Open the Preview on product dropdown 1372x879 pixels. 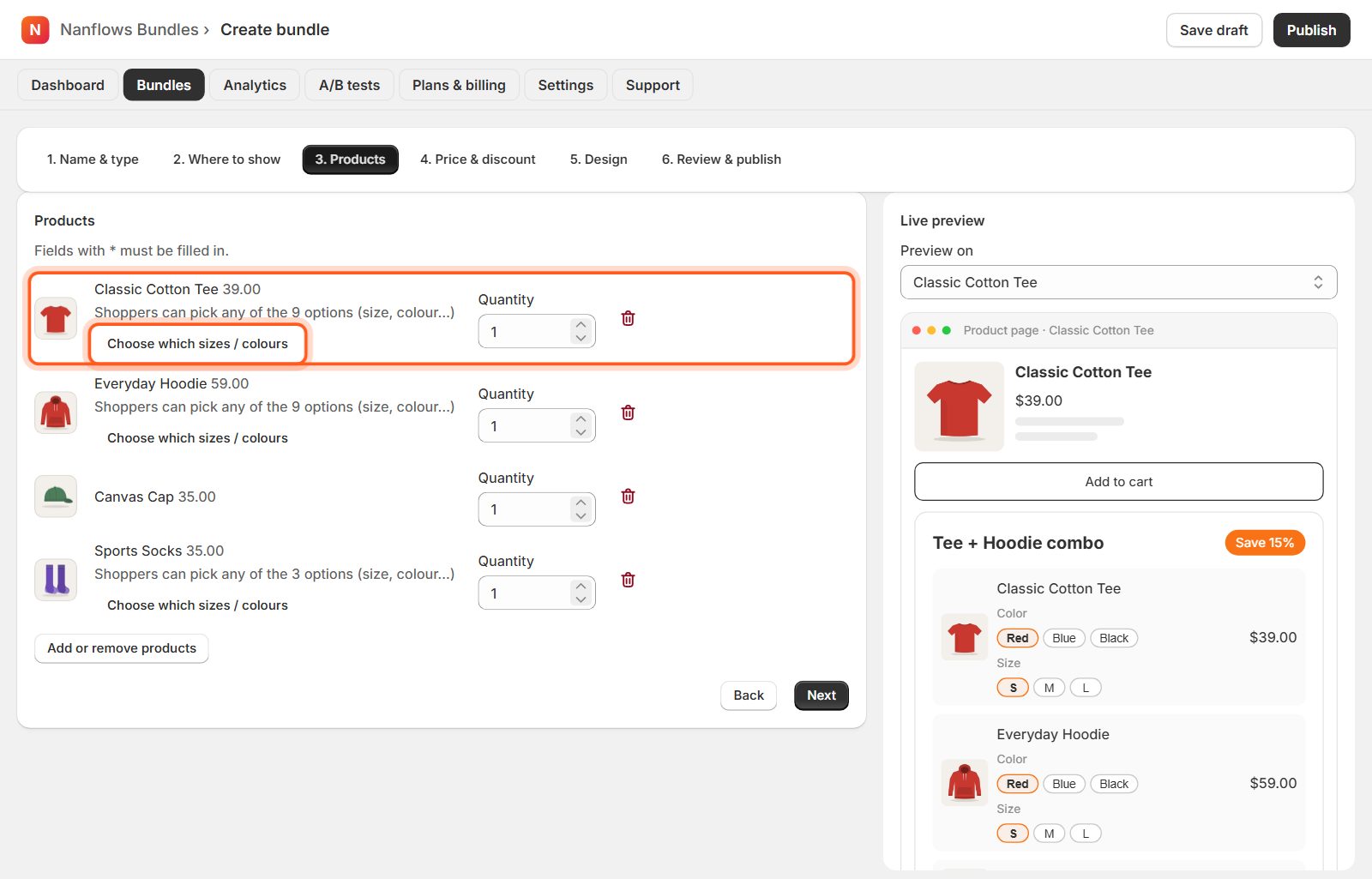pyautogui.click(x=1118, y=282)
